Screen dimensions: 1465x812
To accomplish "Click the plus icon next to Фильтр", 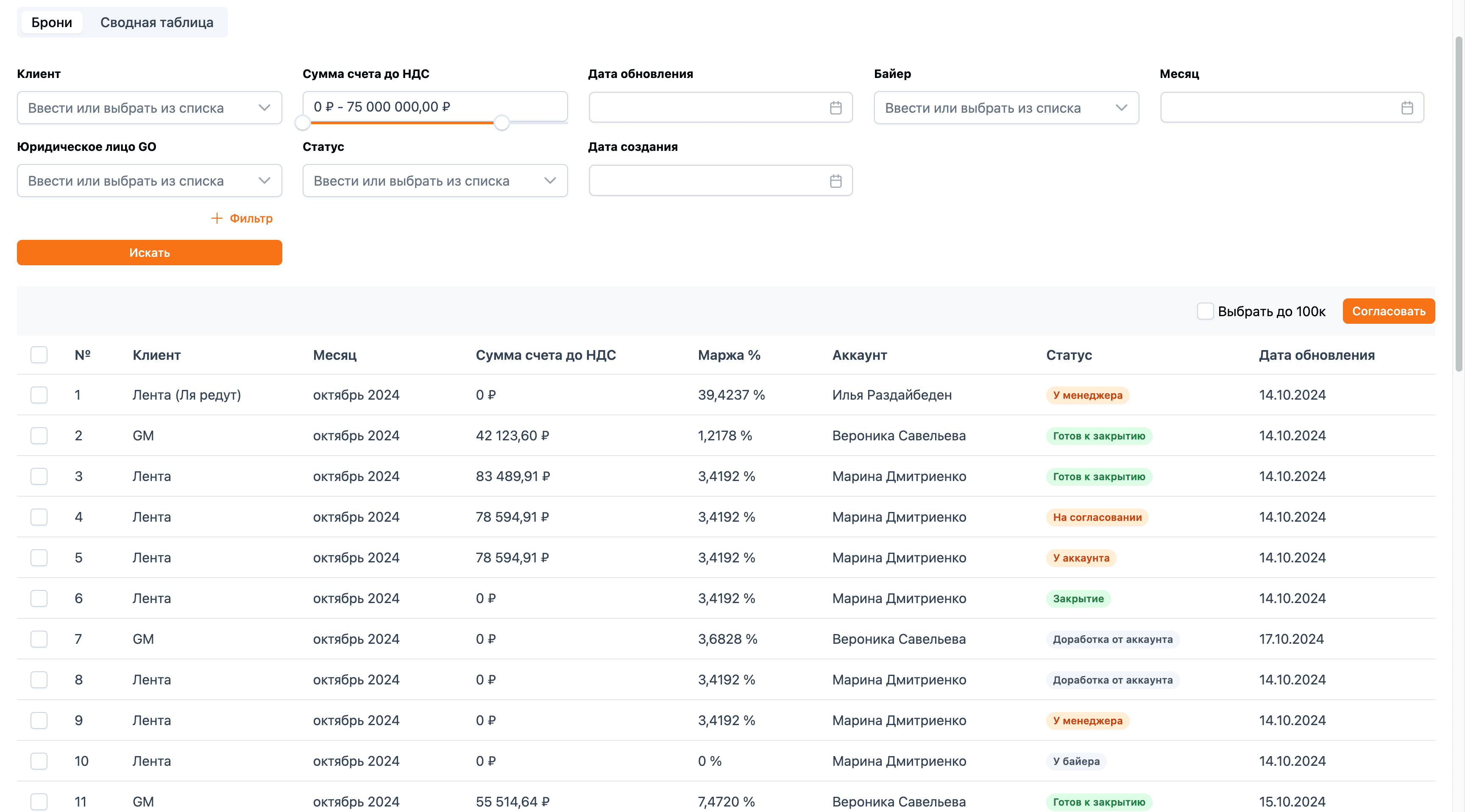I will point(217,218).
